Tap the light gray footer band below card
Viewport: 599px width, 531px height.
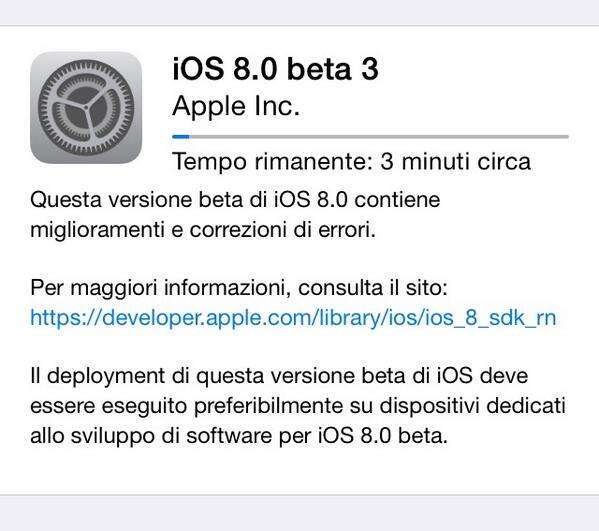point(300,513)
